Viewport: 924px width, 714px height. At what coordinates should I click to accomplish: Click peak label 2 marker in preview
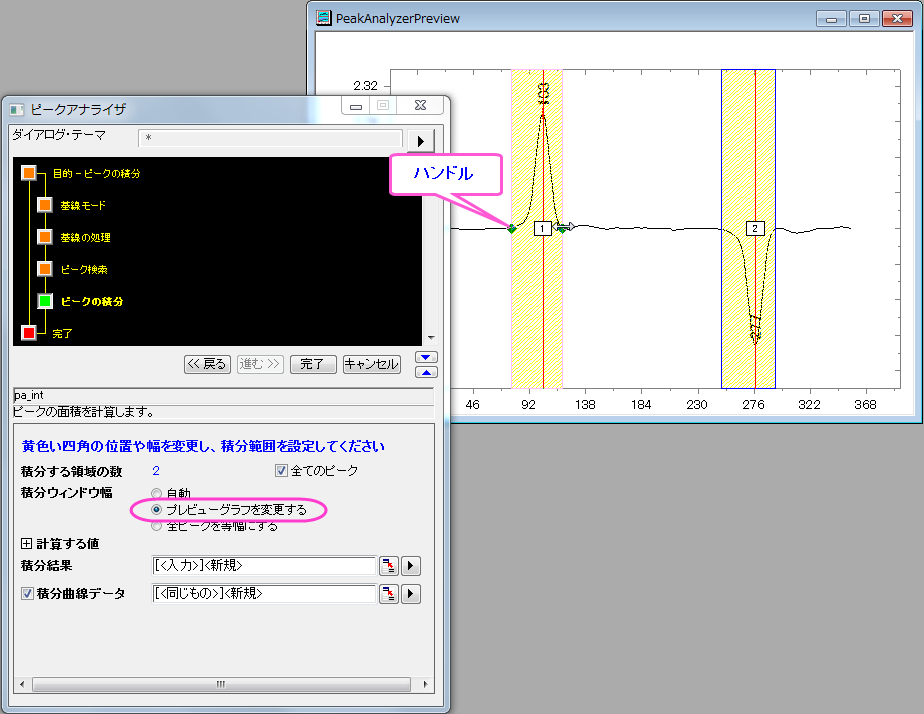(x=755, y=229)
